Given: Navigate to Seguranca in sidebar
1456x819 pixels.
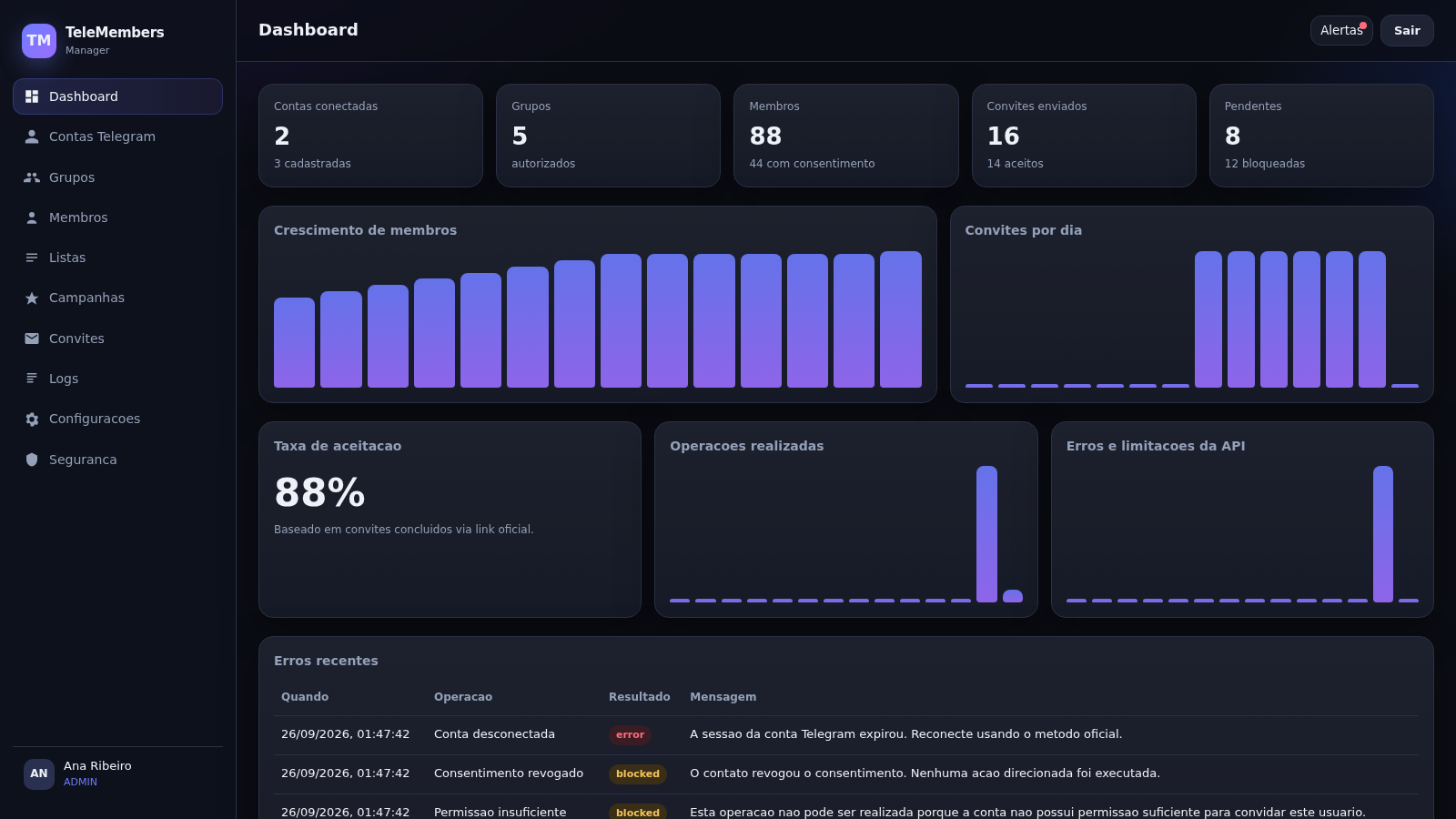Looking at the screenshot, I should coord(117,460).
